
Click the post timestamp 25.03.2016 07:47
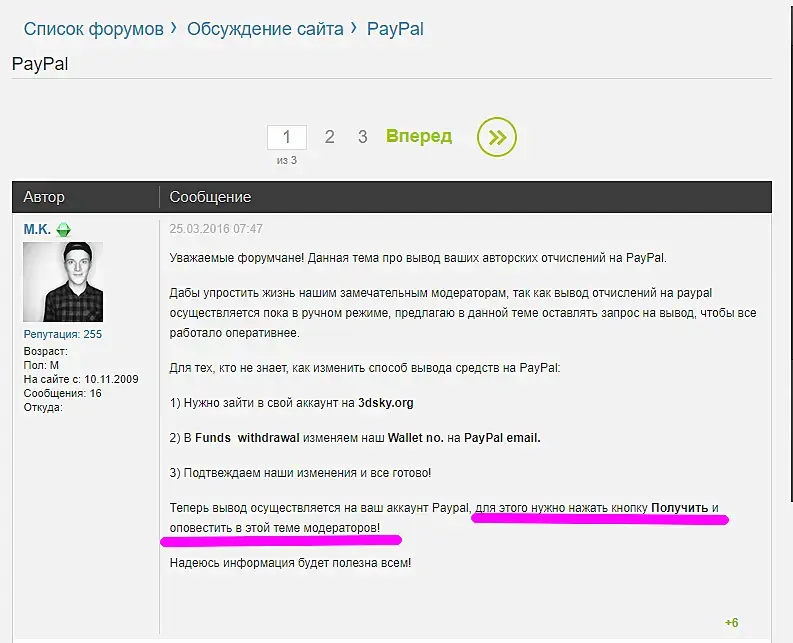(216, 229)
